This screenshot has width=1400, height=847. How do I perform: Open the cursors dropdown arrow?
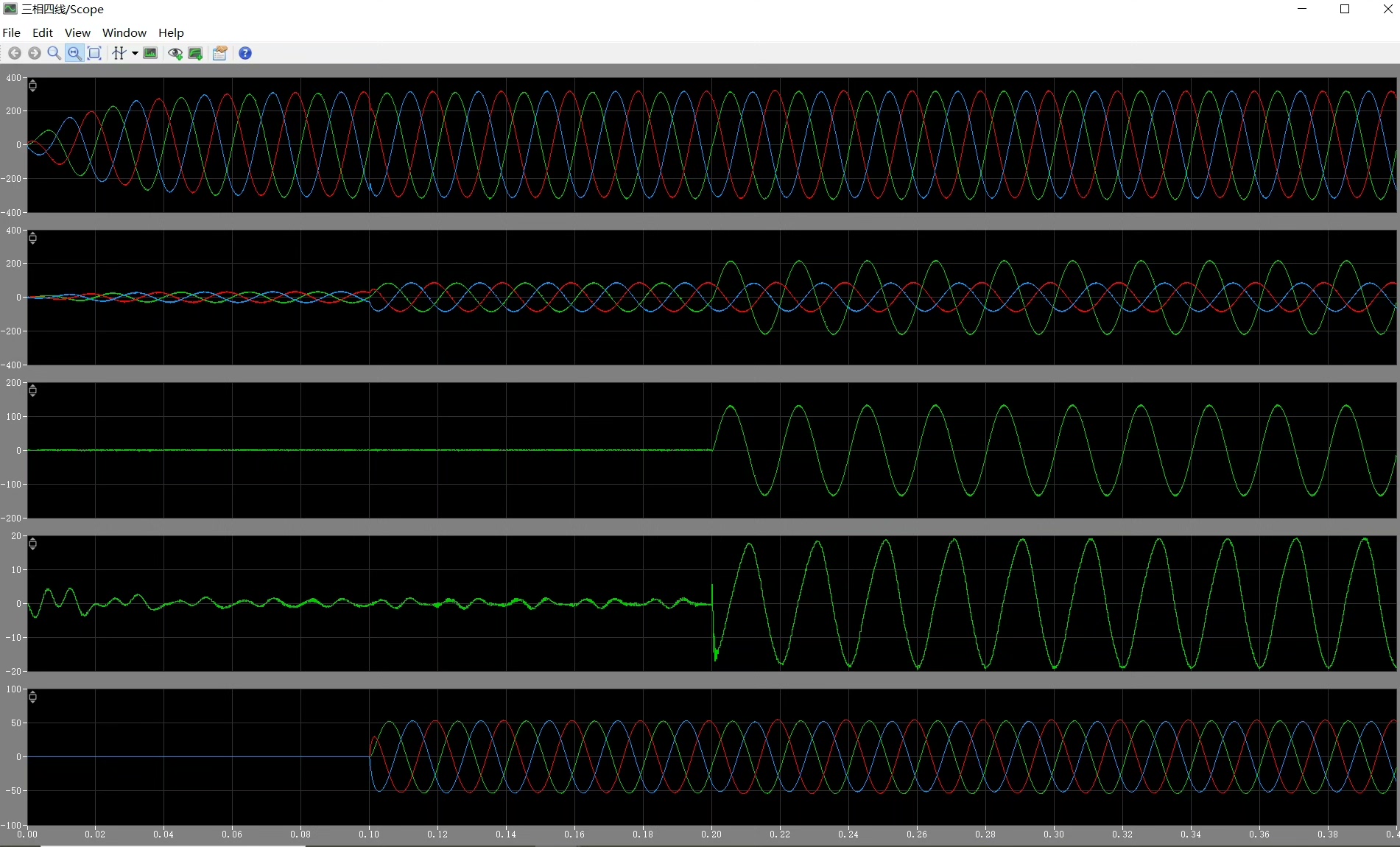click(x=135, y=53)
